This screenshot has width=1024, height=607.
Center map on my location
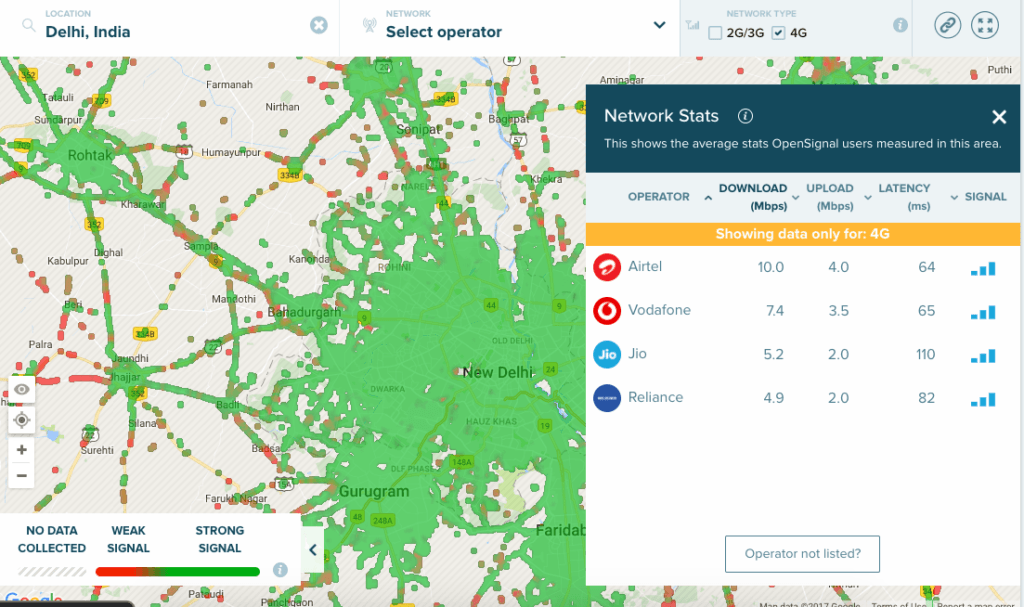click(x=22, y=419)
